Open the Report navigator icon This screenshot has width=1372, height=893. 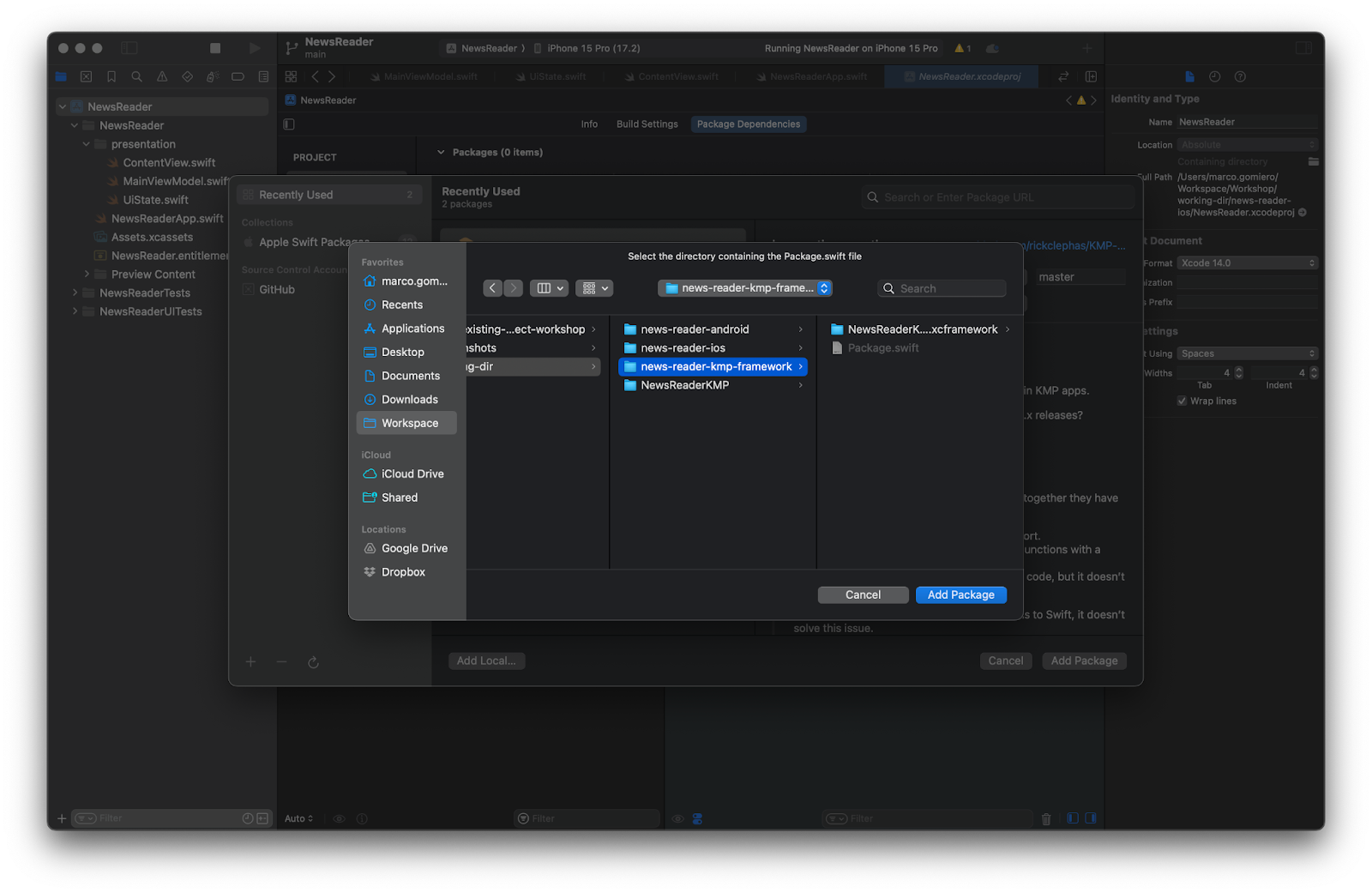pyautogui.click(x=263, y=76)
